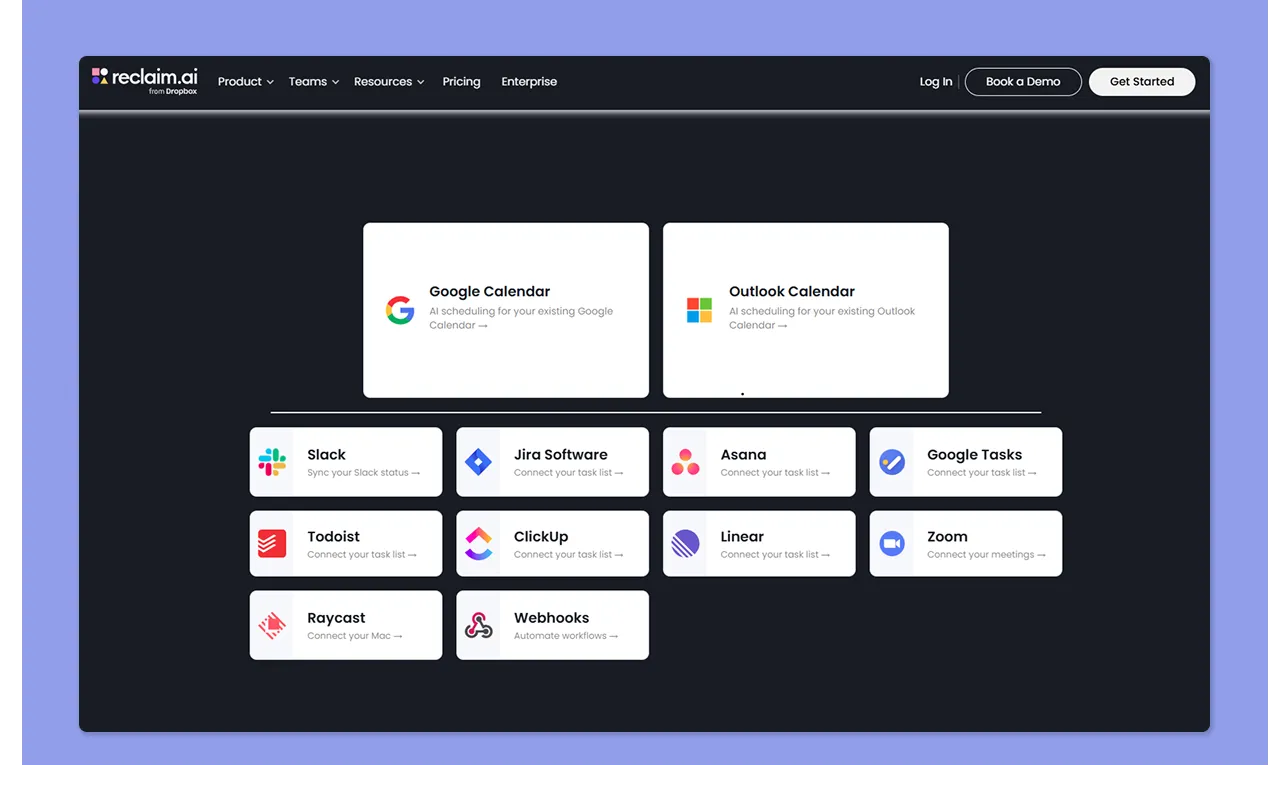Click the Book a Demo button

pyautogui.click(x=1023, y=82)
